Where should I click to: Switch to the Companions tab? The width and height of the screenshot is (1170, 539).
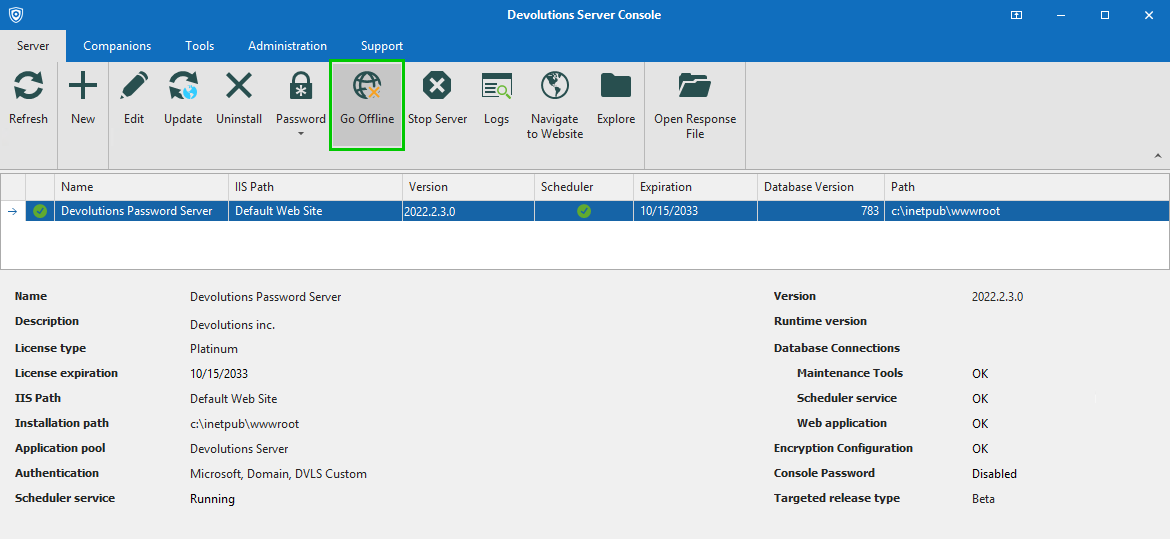(x=117, y=46)
